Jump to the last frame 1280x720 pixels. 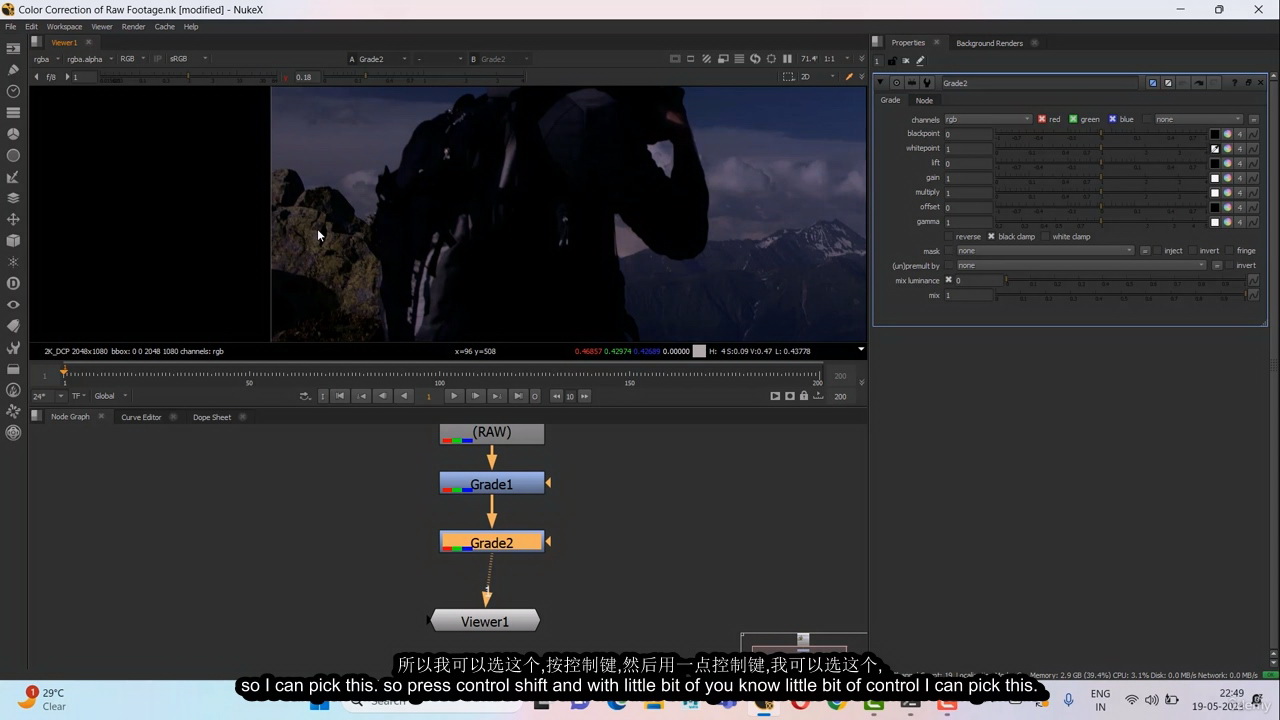tap(518, 396)
